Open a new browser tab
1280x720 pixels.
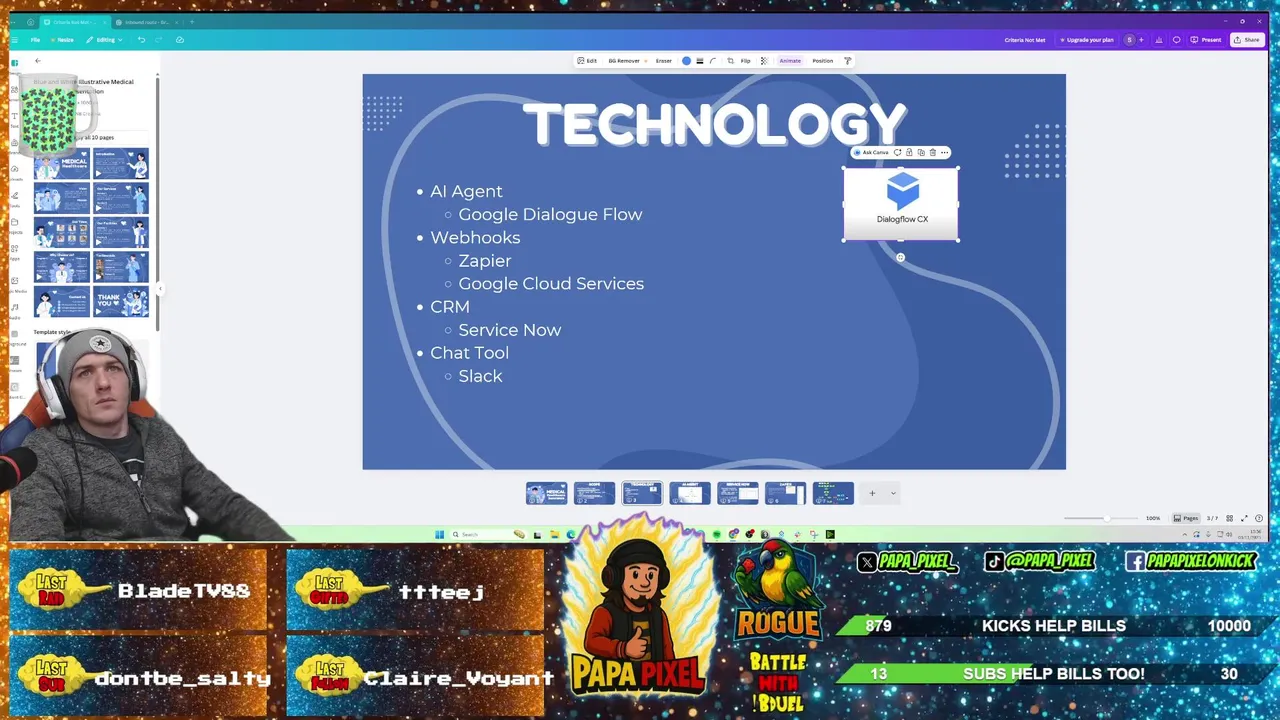click(192, 22)
